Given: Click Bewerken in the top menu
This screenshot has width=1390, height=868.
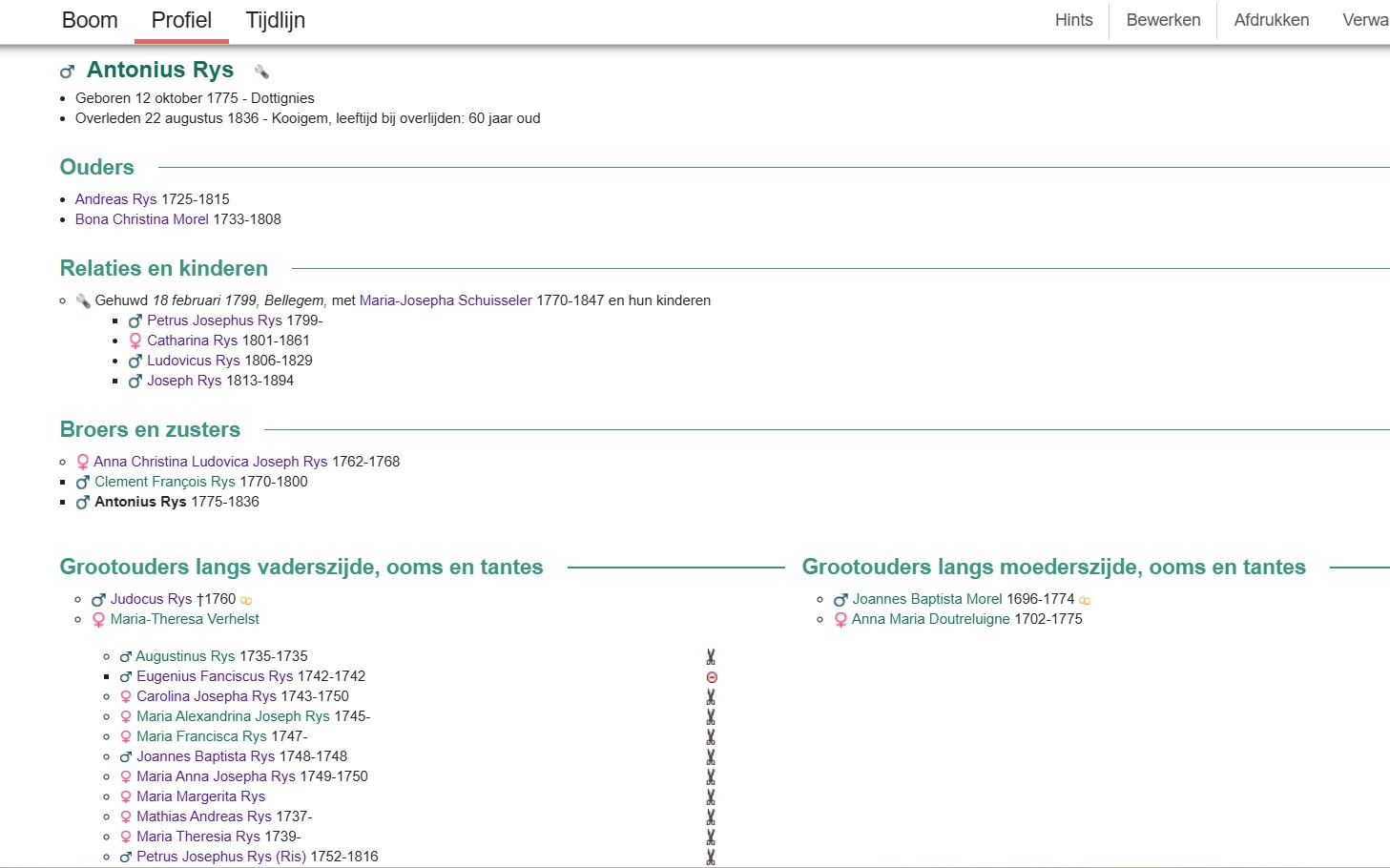Looking at the screenshot, I should click(x=1163, y=20).
